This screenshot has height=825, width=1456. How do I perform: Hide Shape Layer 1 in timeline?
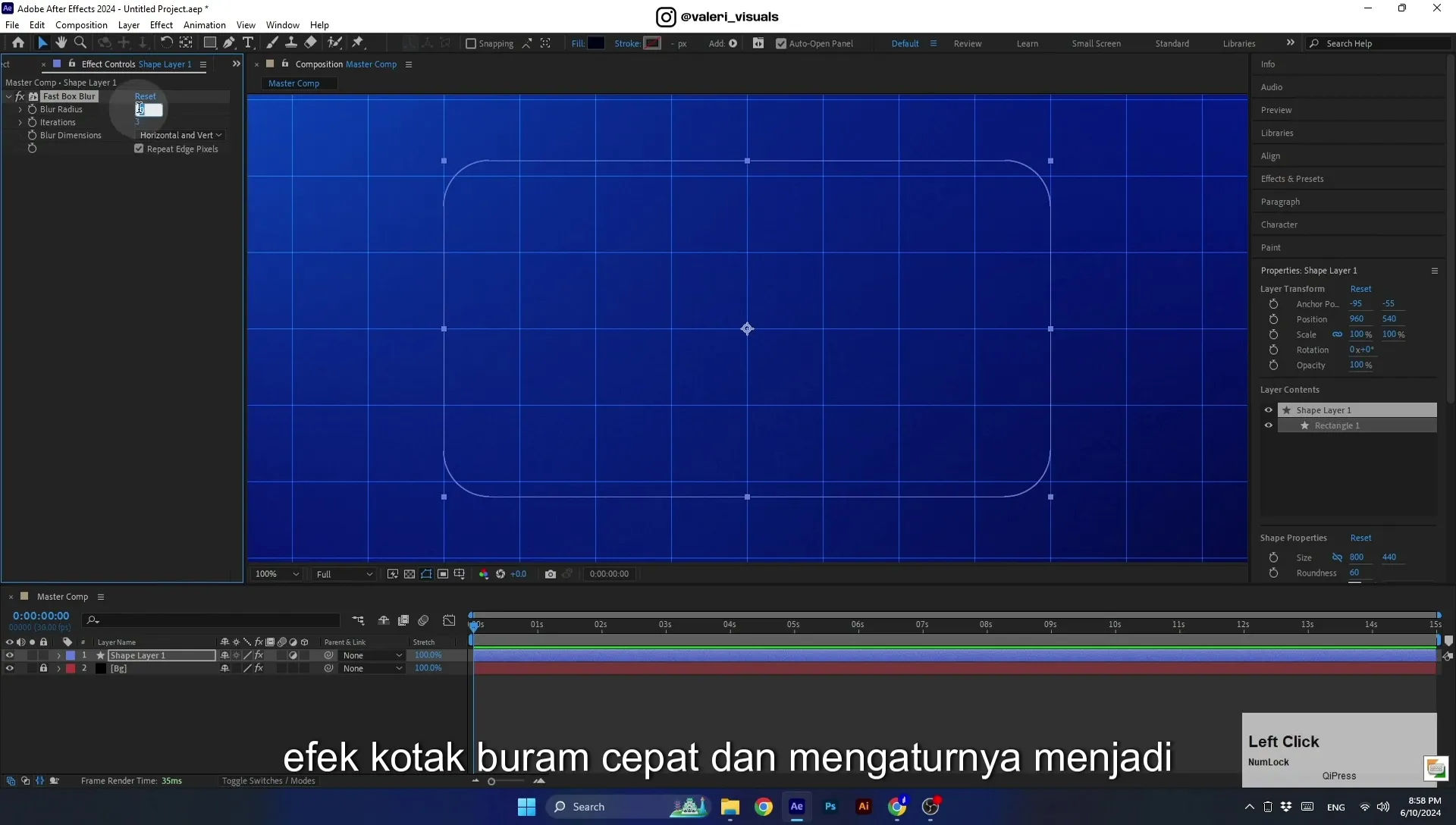coord(10,655)
